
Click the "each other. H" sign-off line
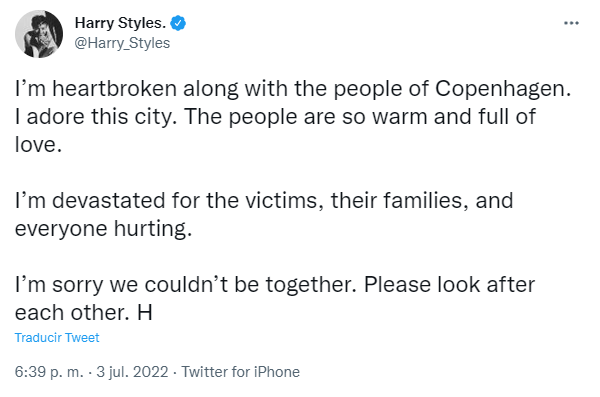[84, 313]
